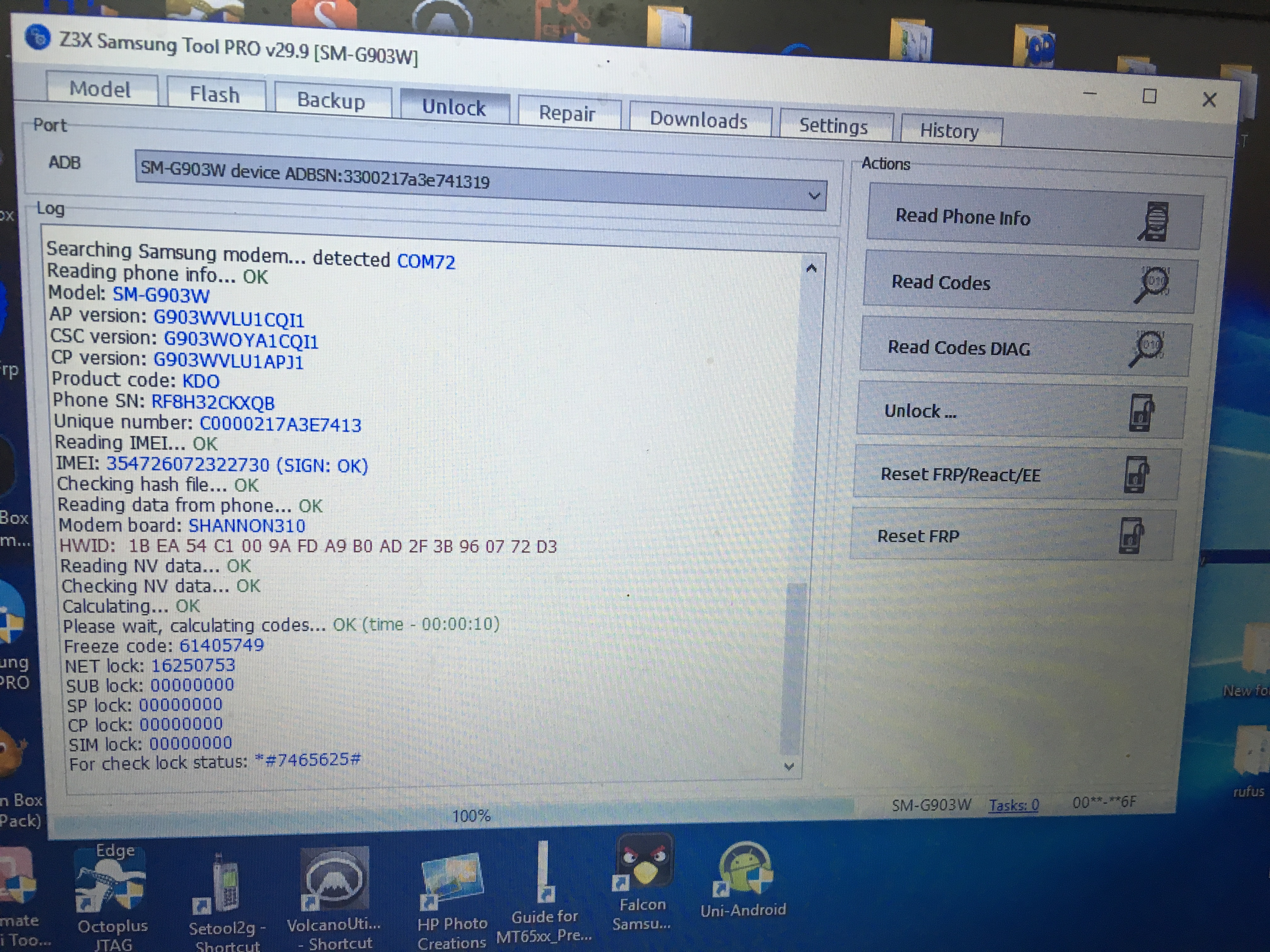Click the Read Phone Info icon

(1154, 221)
